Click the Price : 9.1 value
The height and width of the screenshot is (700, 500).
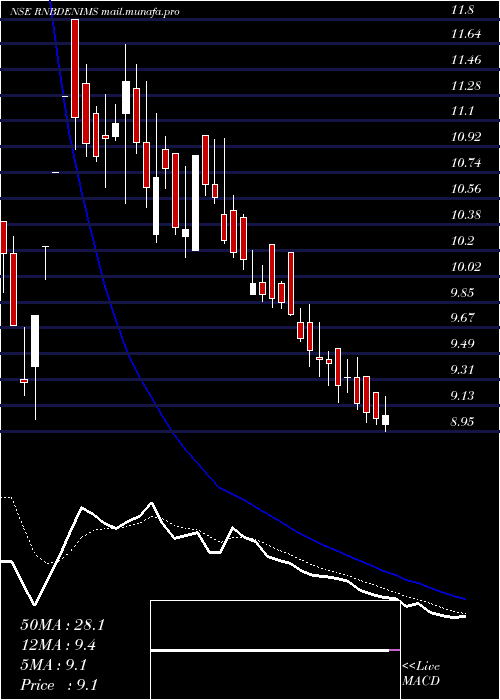59,685
